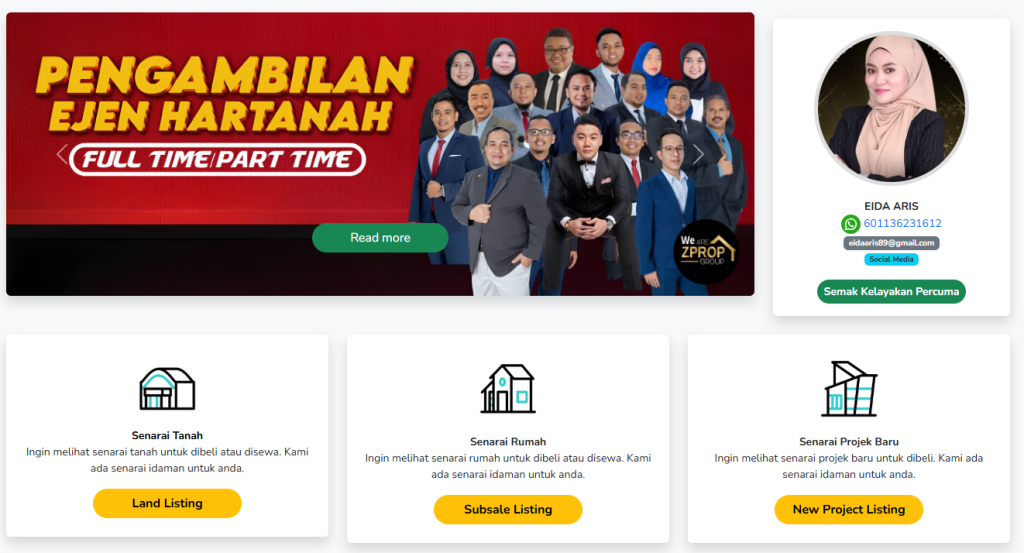
Task: Click the Senarai Projek Baru building icon
Action: pyautogui.click(x=849, y=388)
